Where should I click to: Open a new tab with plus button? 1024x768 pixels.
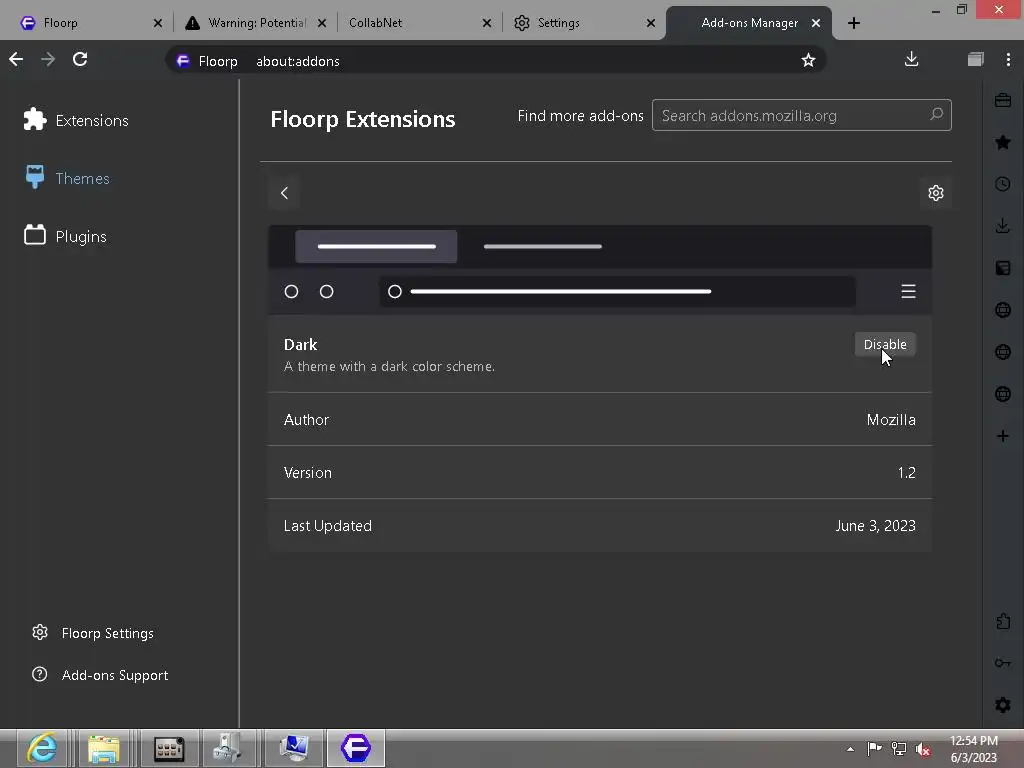tap(854, 23)
